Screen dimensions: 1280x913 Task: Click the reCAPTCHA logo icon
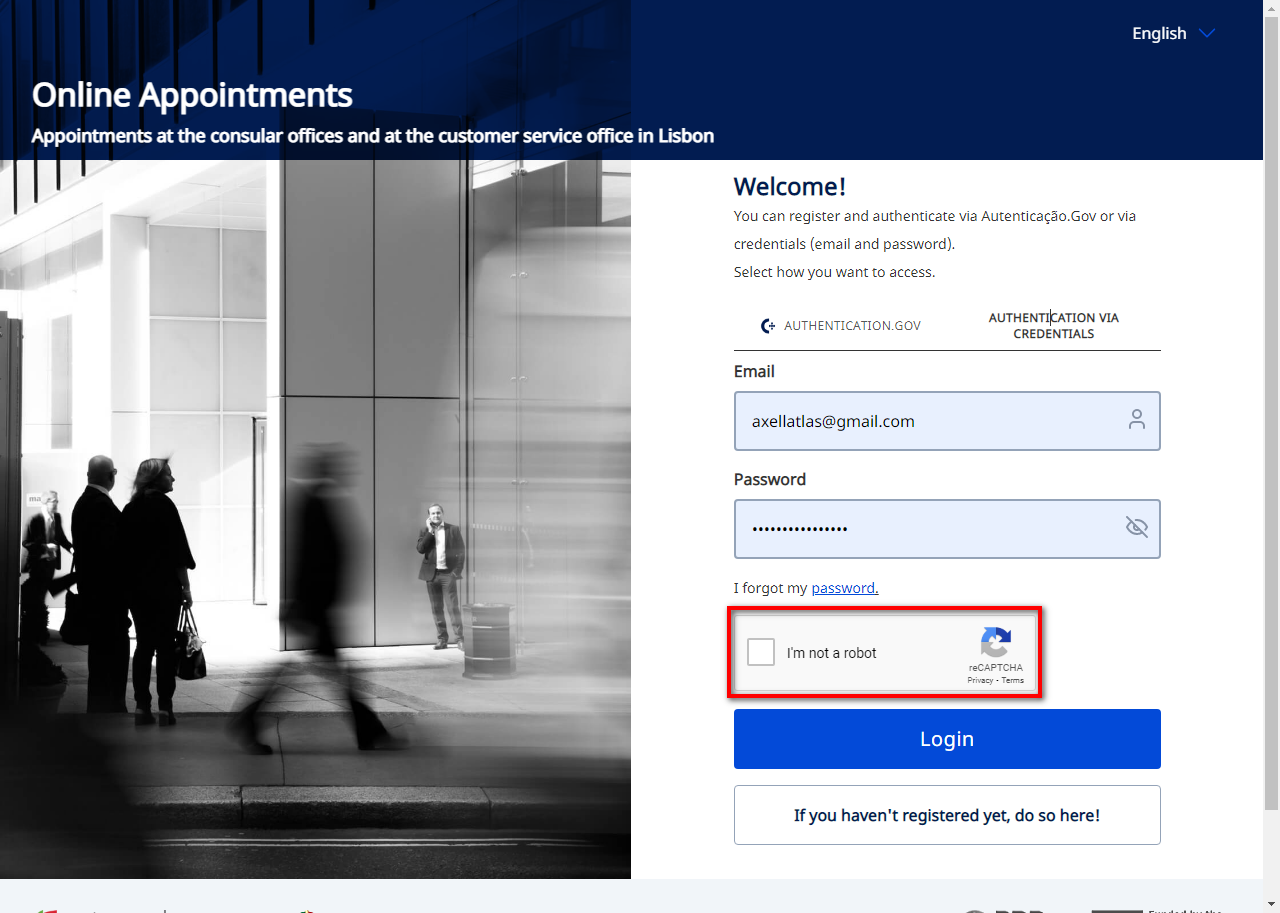995,642
